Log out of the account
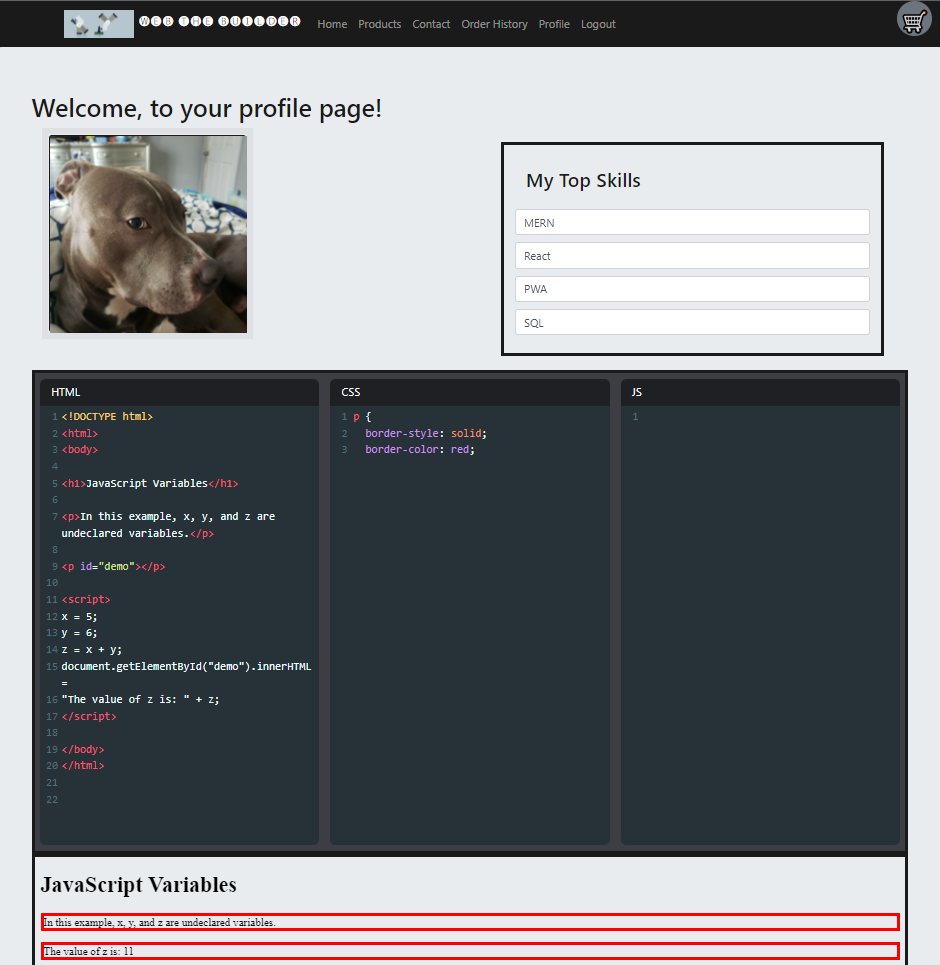The height and width of the screenshot is (965, 940). click(x=598, y=24)
